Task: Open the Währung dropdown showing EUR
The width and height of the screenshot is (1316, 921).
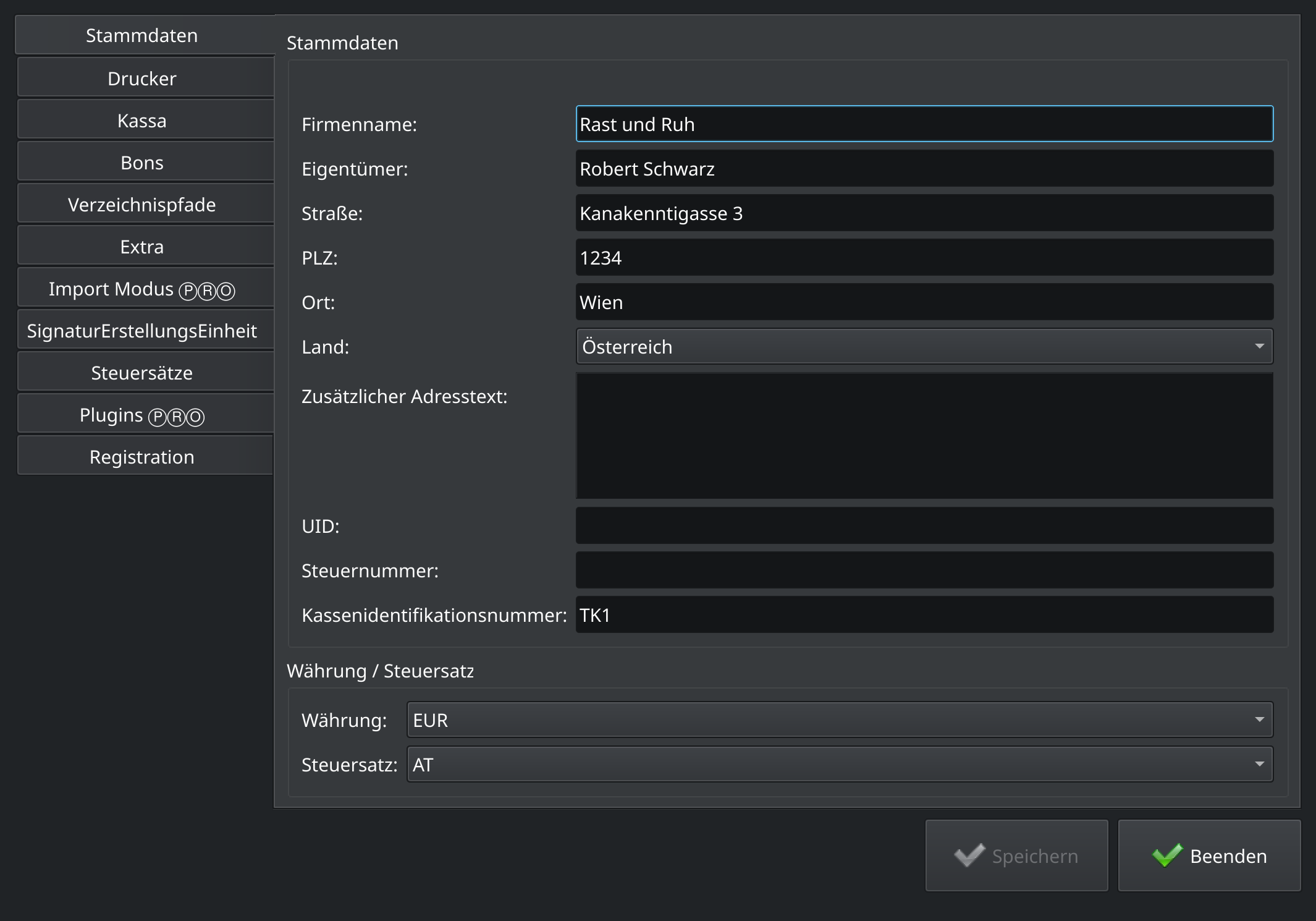Action: 840,719
